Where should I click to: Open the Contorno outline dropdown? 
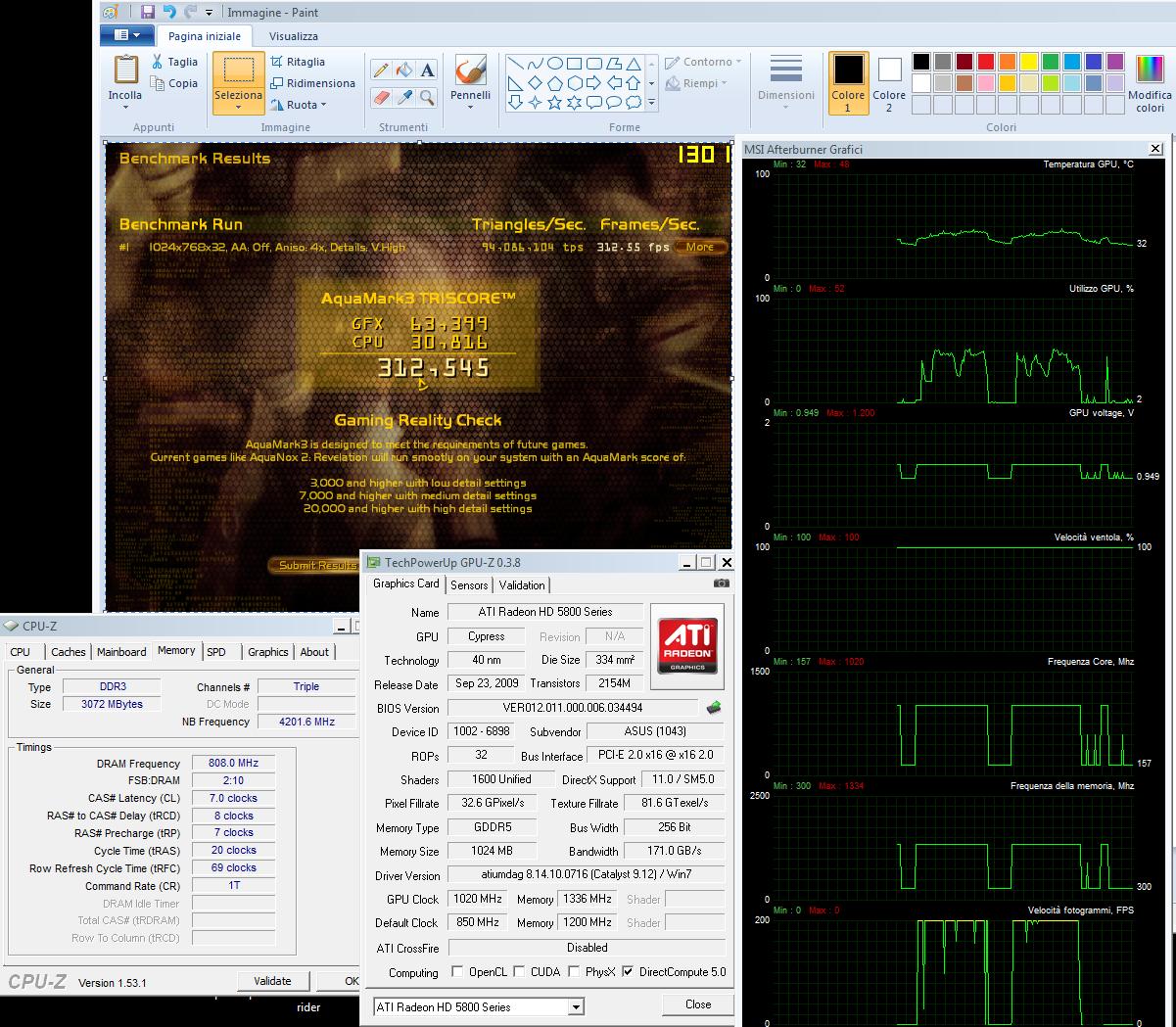tap(703, 62)
